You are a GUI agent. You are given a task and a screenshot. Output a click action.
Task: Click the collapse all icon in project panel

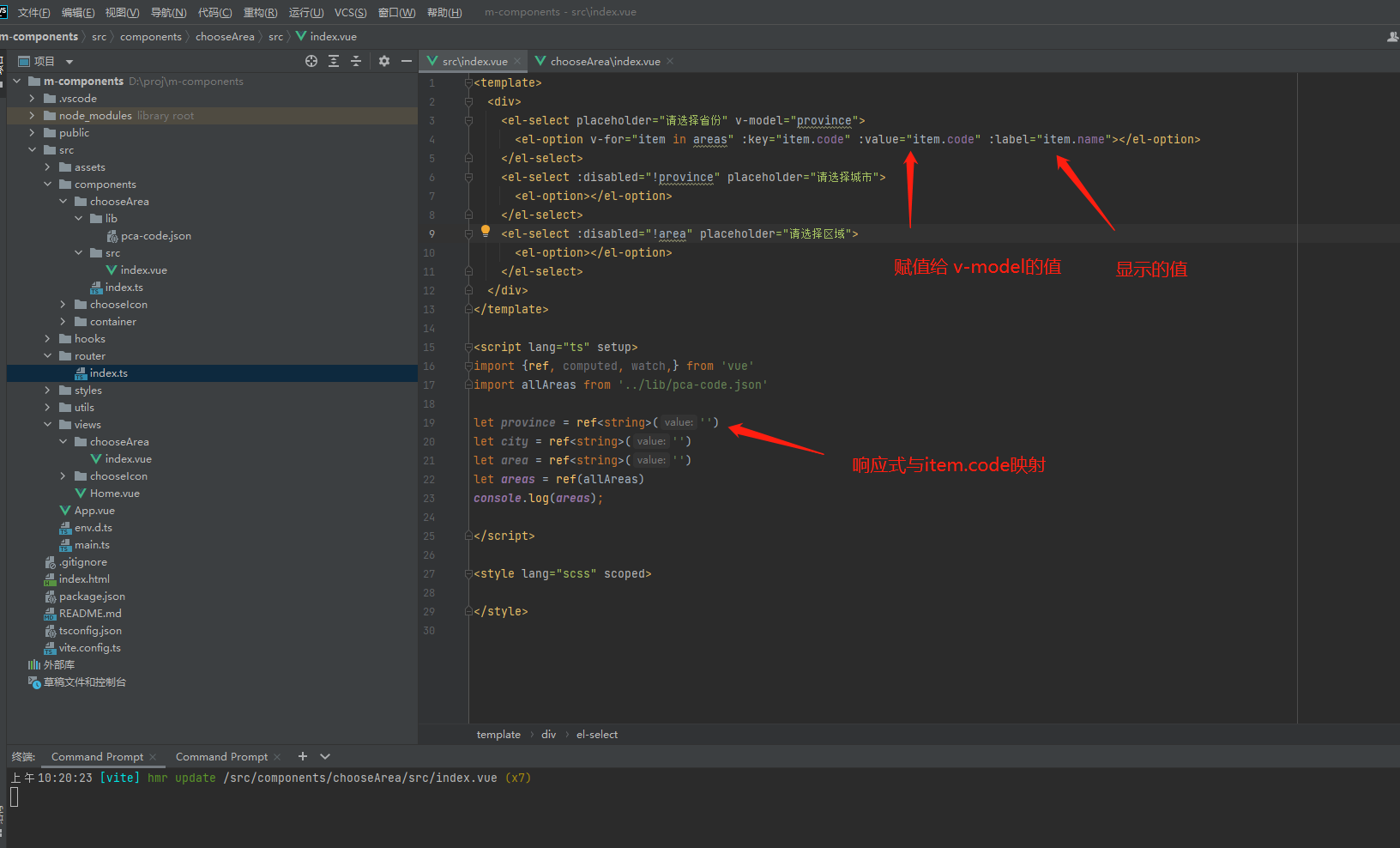(x=356, y=61)
